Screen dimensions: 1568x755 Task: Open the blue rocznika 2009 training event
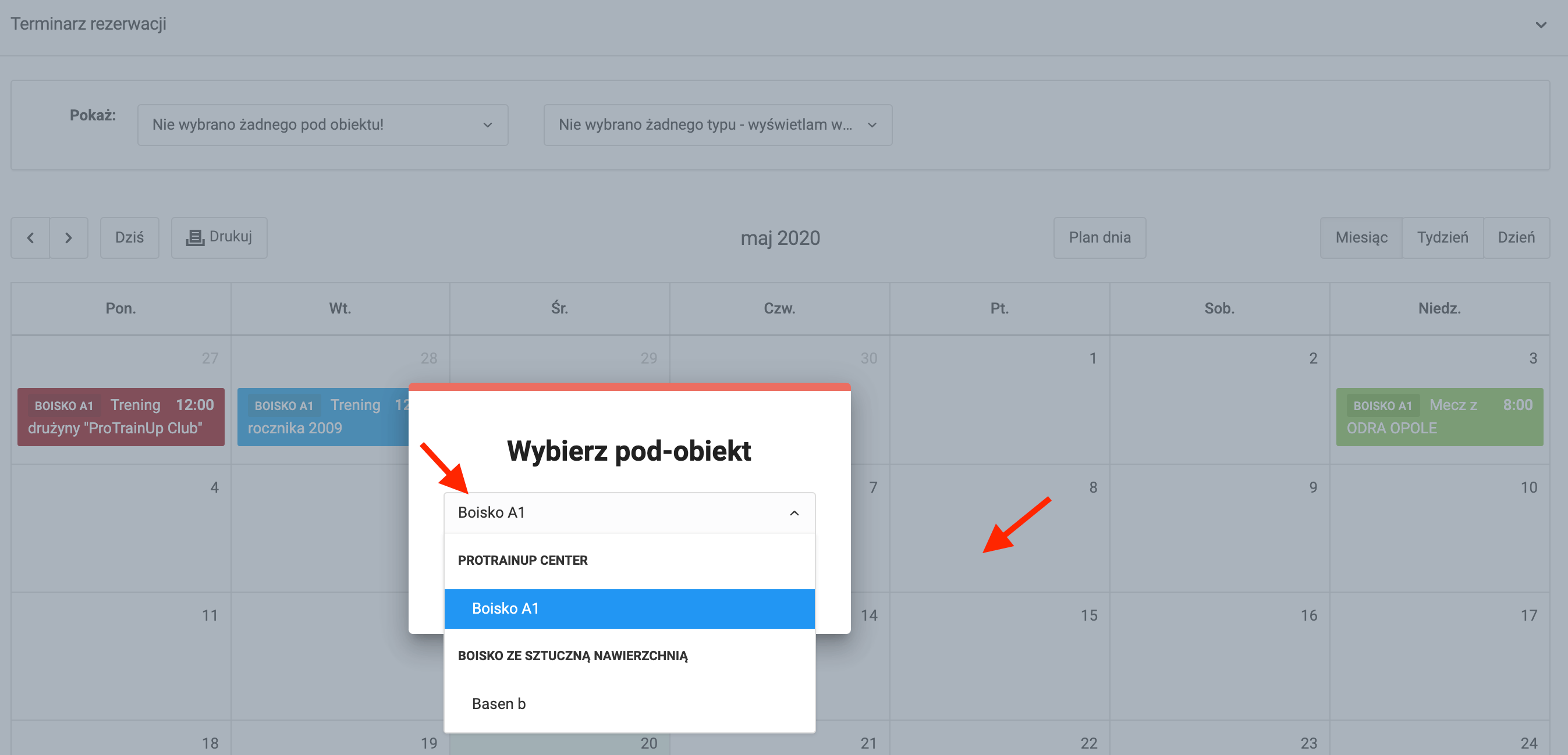tap(322, 416)
